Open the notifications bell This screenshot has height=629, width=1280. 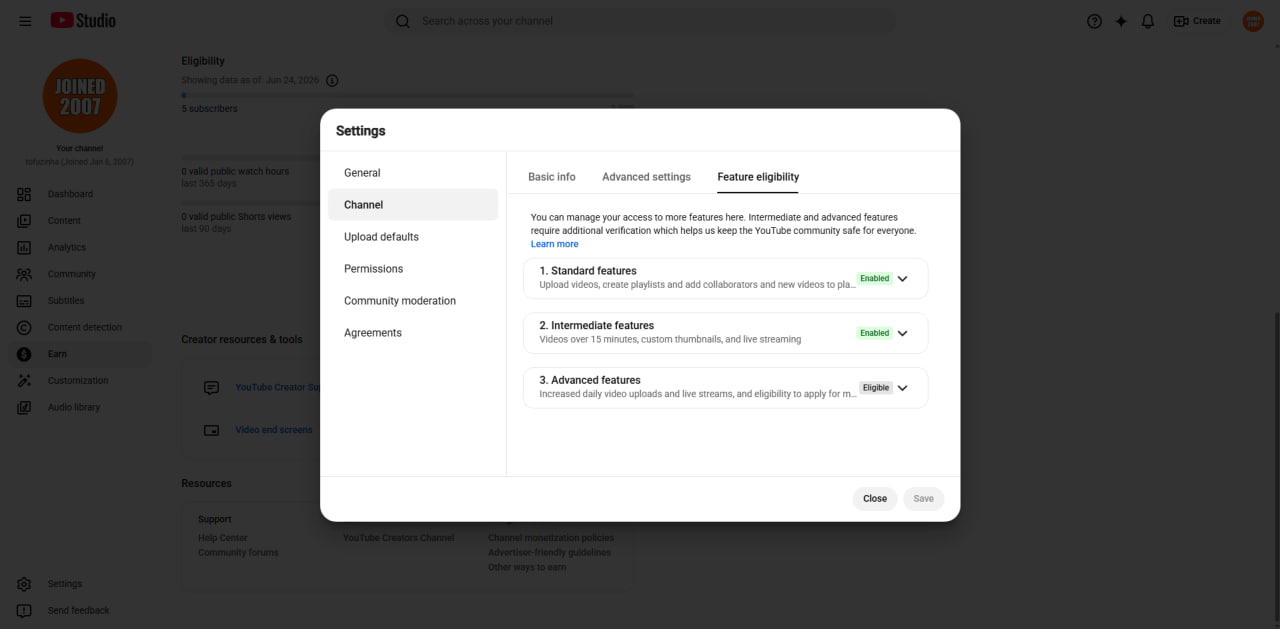(1148, 21)
